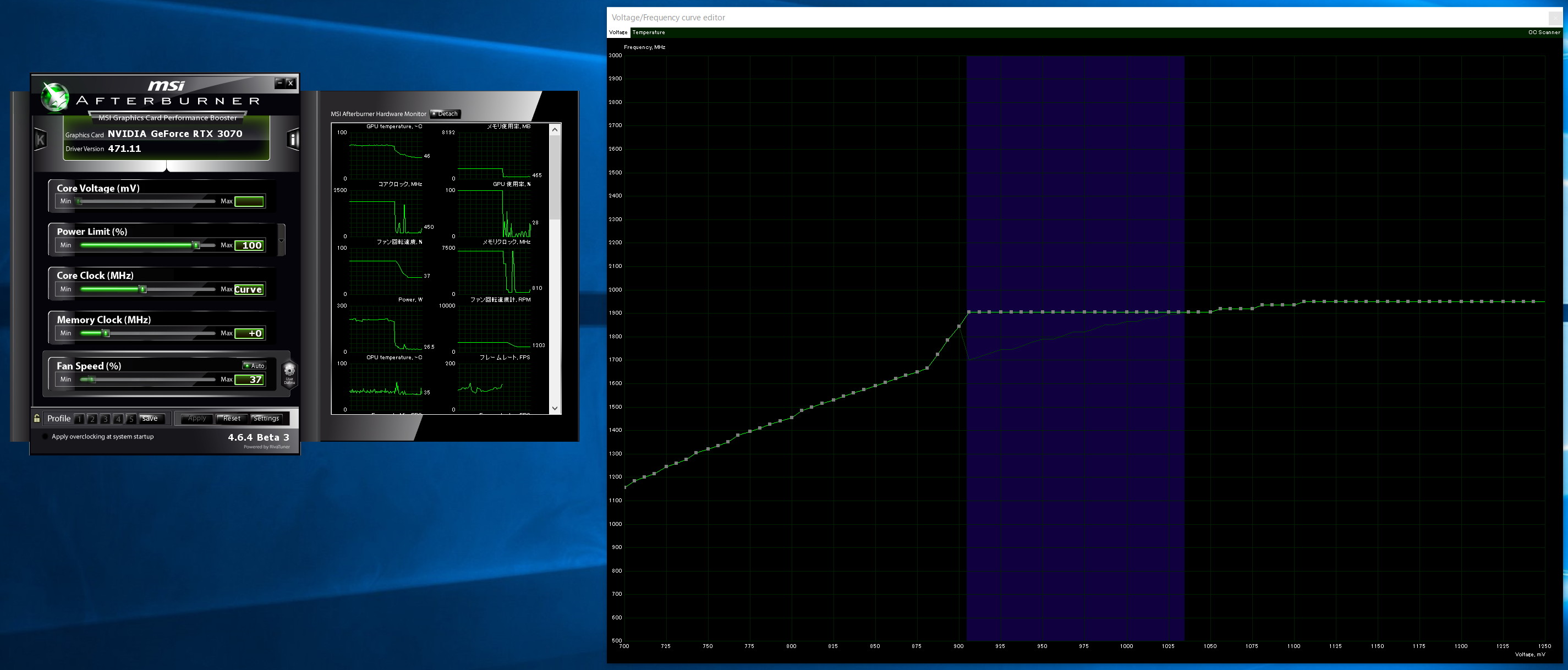Image resolution: width=1568 pixels, height=670 pixels.
Task: Click the GPU usage % graph
Action: [494, 213]
